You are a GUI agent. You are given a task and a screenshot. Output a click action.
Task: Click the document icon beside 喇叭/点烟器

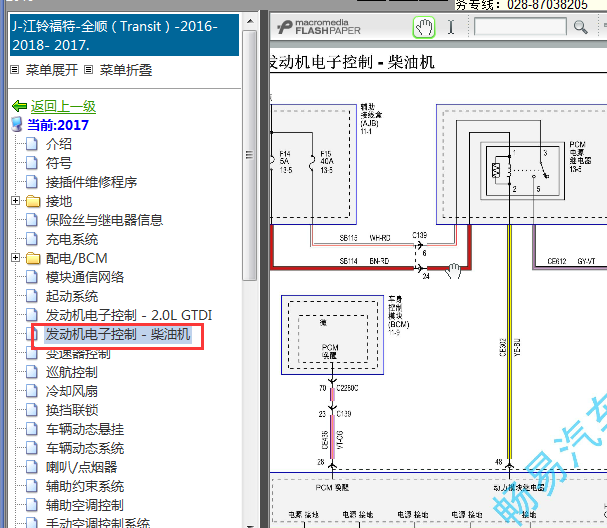point(32,467)
